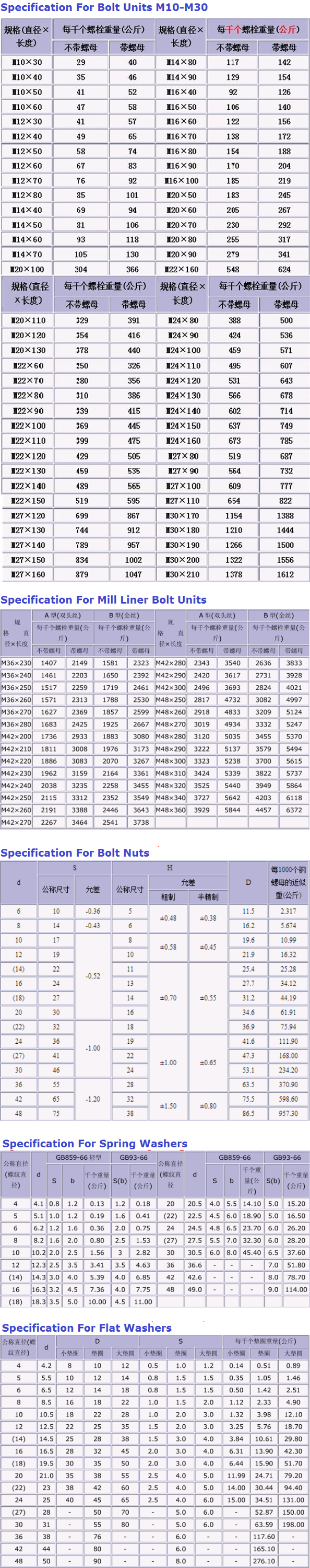The width and height of the screenshot is (310, 1568).
Task: Click the 'Specification For Bolt Nuts' heading
Action: coord(75,853)
